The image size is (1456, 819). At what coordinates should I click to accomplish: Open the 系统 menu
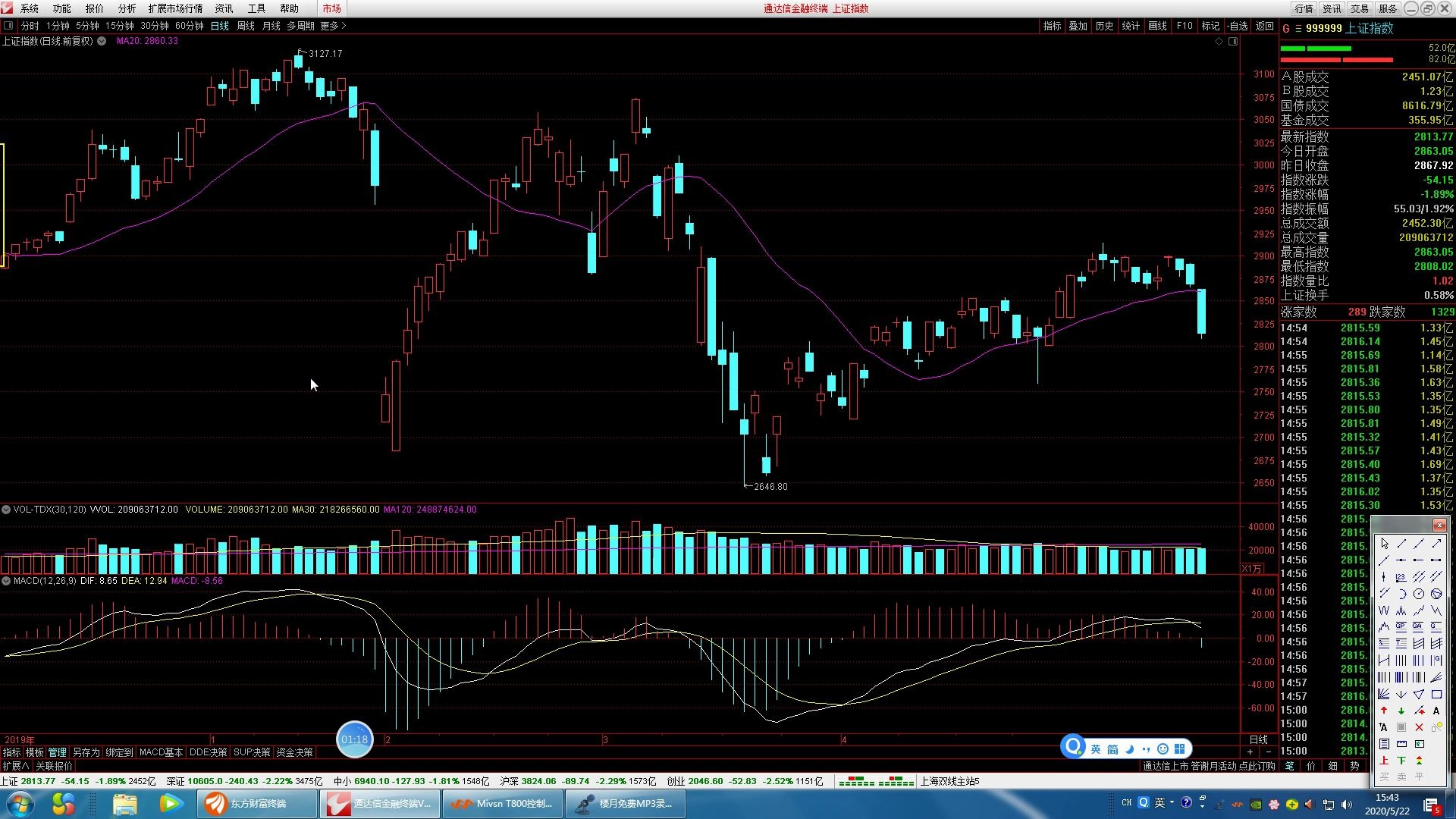coord(30,8)
